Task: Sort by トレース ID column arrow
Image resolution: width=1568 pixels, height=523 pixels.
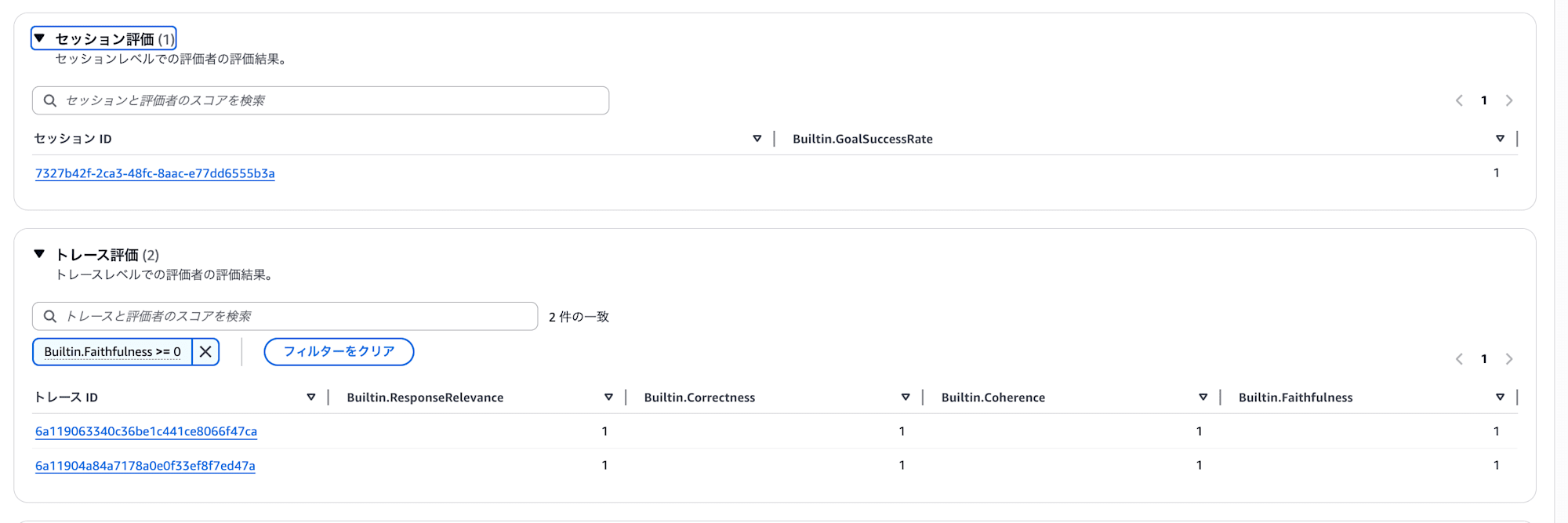Action: pos(311,398)
